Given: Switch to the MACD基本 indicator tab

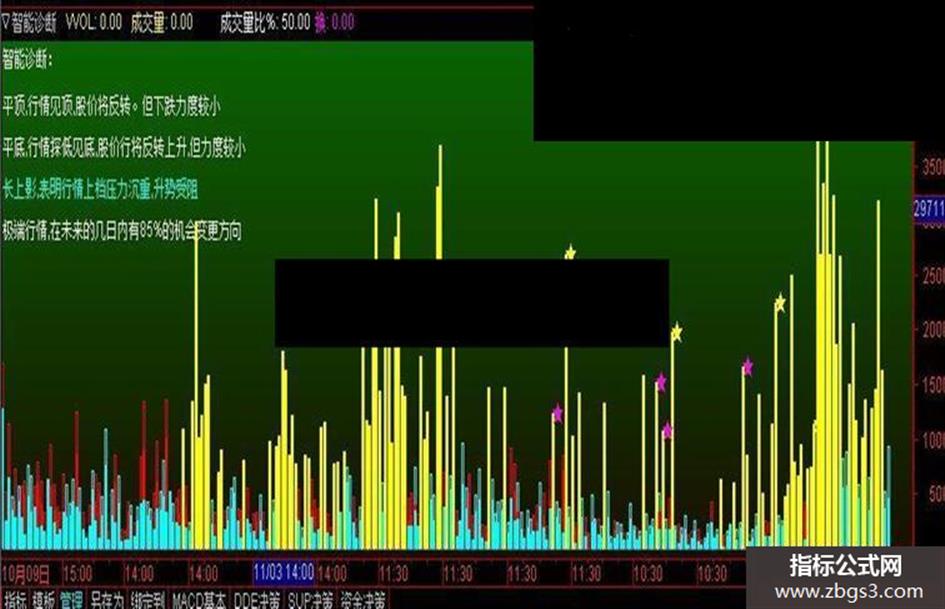Looking at the screenshot, I should pos(199,601).
